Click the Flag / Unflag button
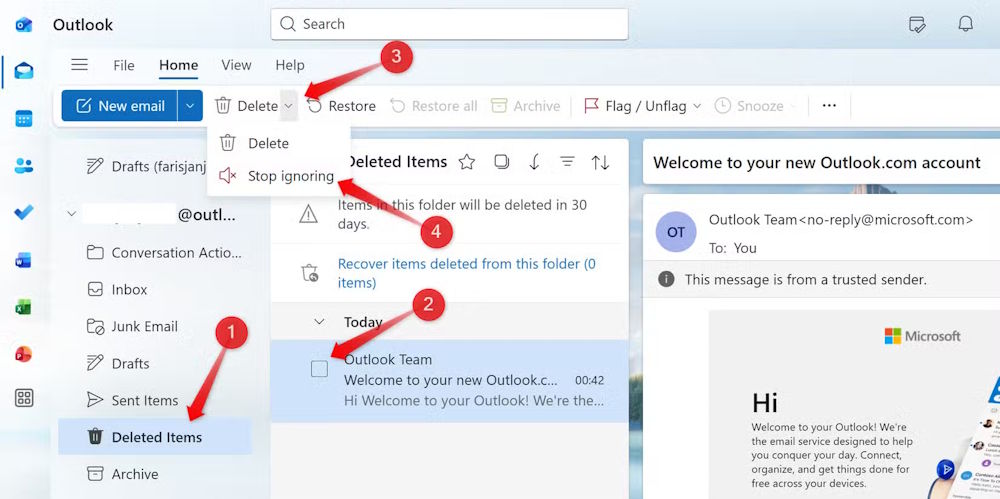This screenshot has width=1000, height=499. click(636, 106)
